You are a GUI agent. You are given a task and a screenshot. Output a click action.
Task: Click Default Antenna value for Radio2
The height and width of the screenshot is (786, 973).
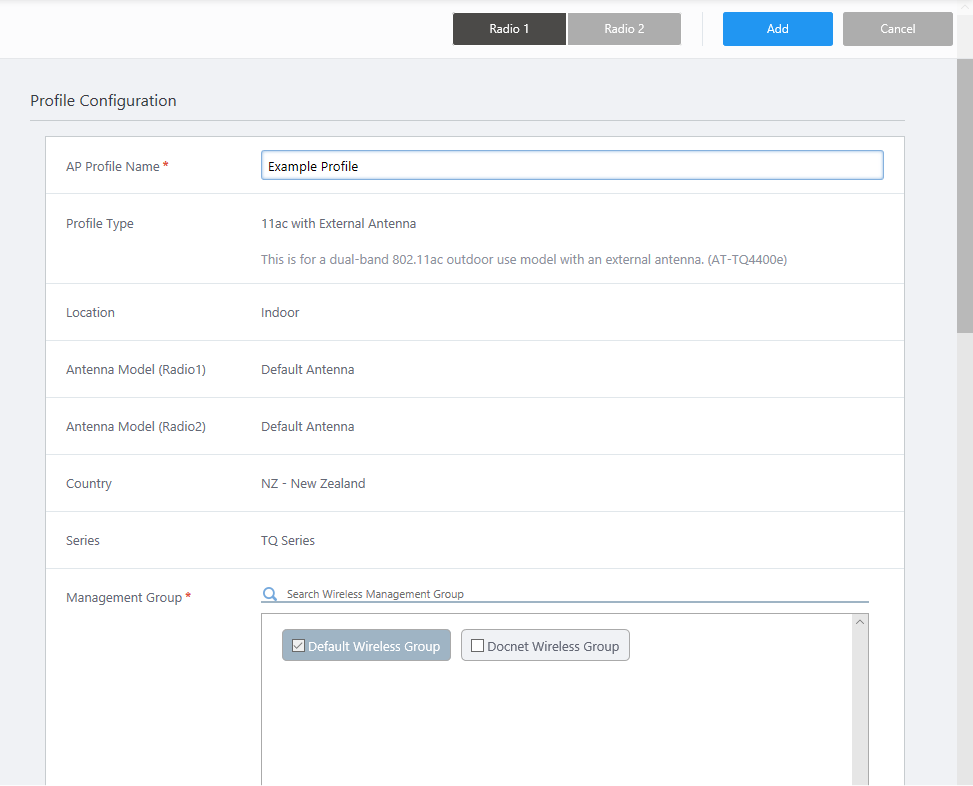(x=307, y=427)
